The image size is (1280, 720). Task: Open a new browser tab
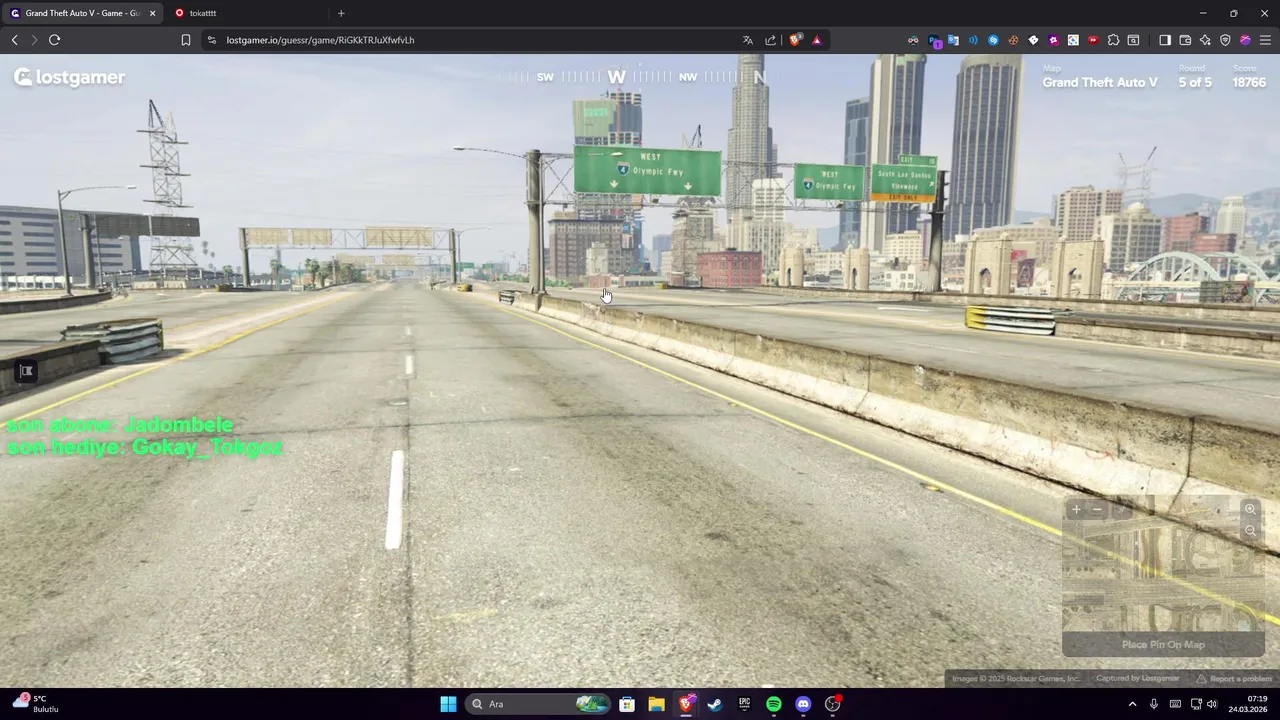click(x=341, y=13)
